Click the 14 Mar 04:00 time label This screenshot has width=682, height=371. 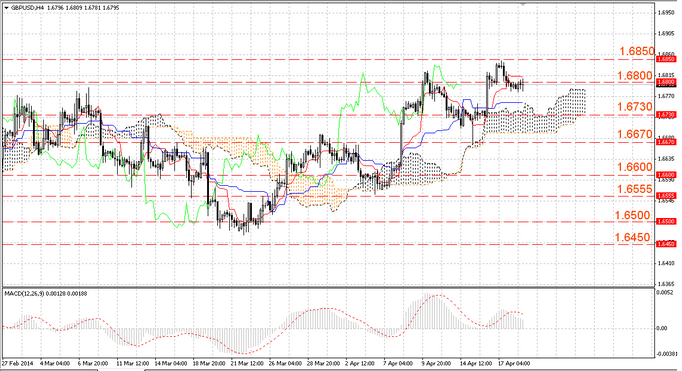coord(171,363)
